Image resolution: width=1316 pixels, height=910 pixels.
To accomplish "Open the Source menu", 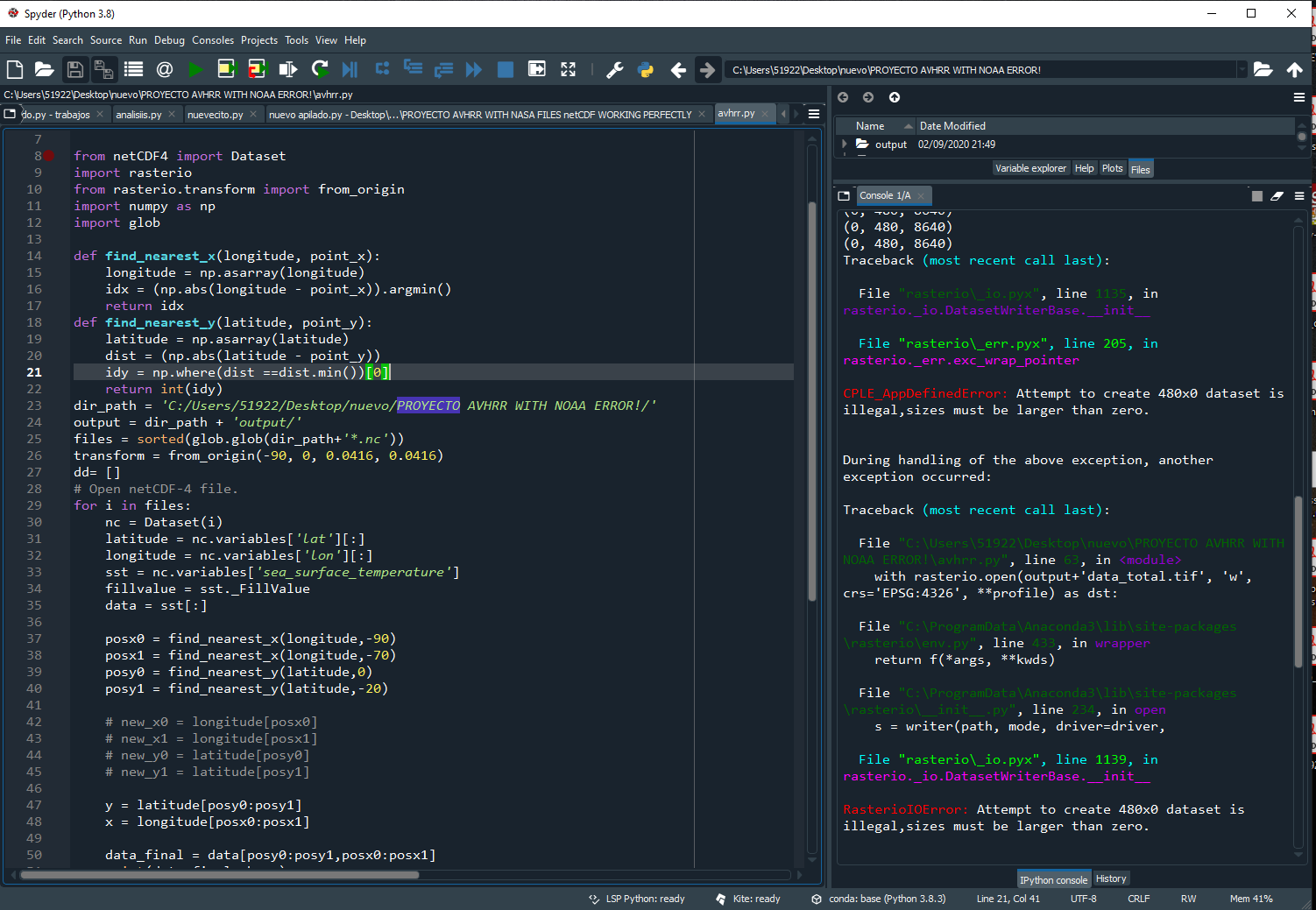I will pyautogui.click(x=106, y=40).
